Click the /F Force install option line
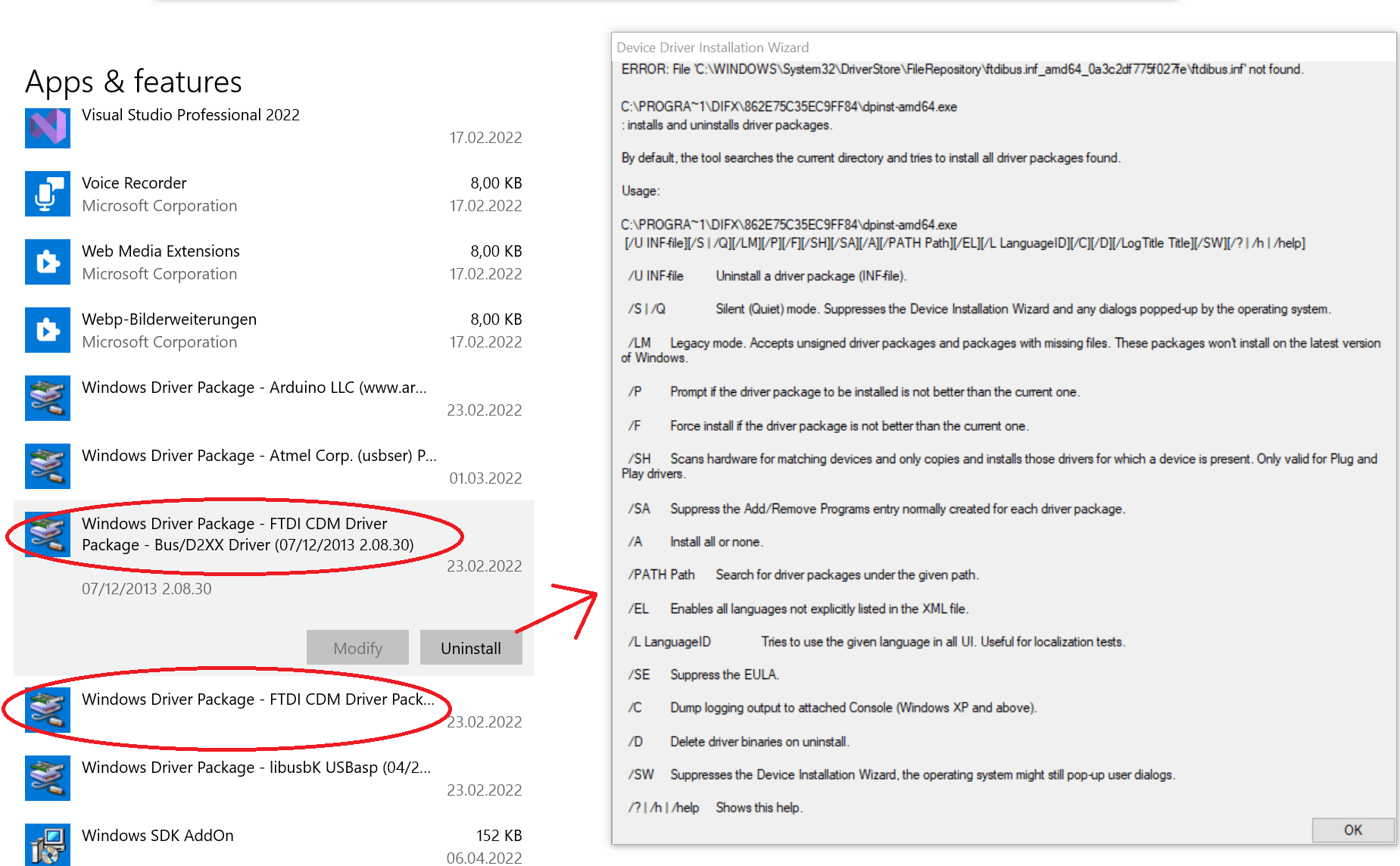 click(x=828, y=426)
